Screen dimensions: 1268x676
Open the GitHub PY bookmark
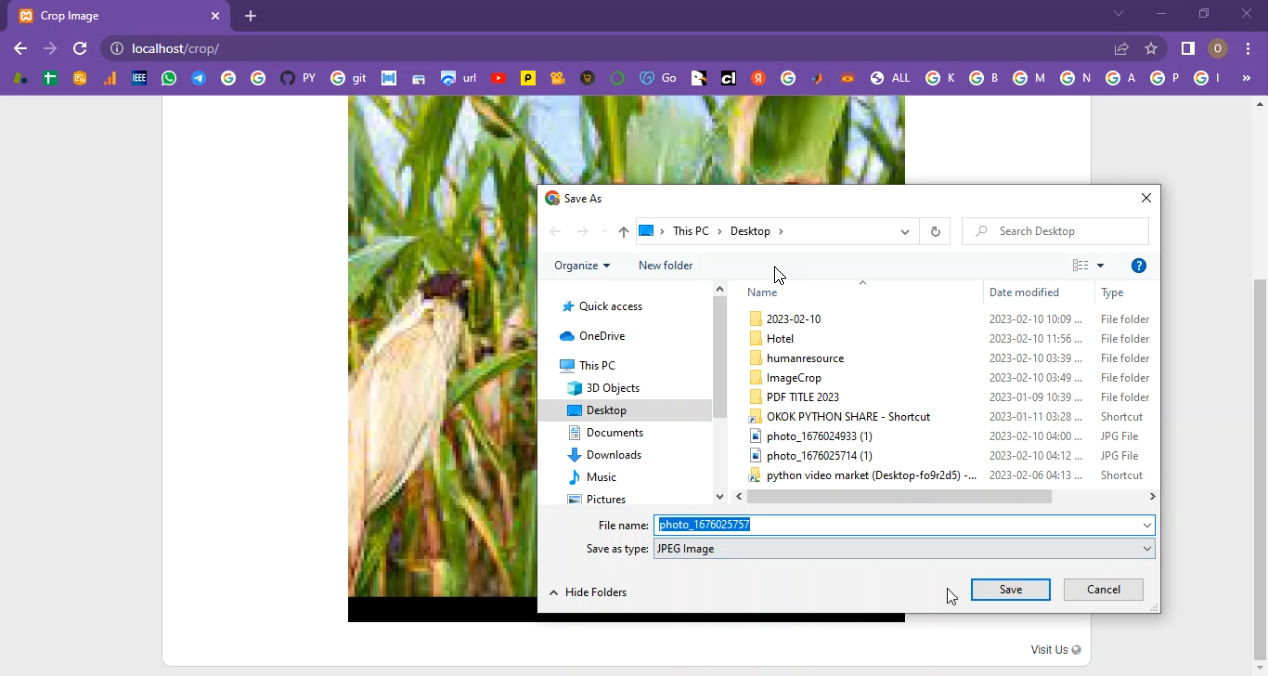click(x=298, y=78)
